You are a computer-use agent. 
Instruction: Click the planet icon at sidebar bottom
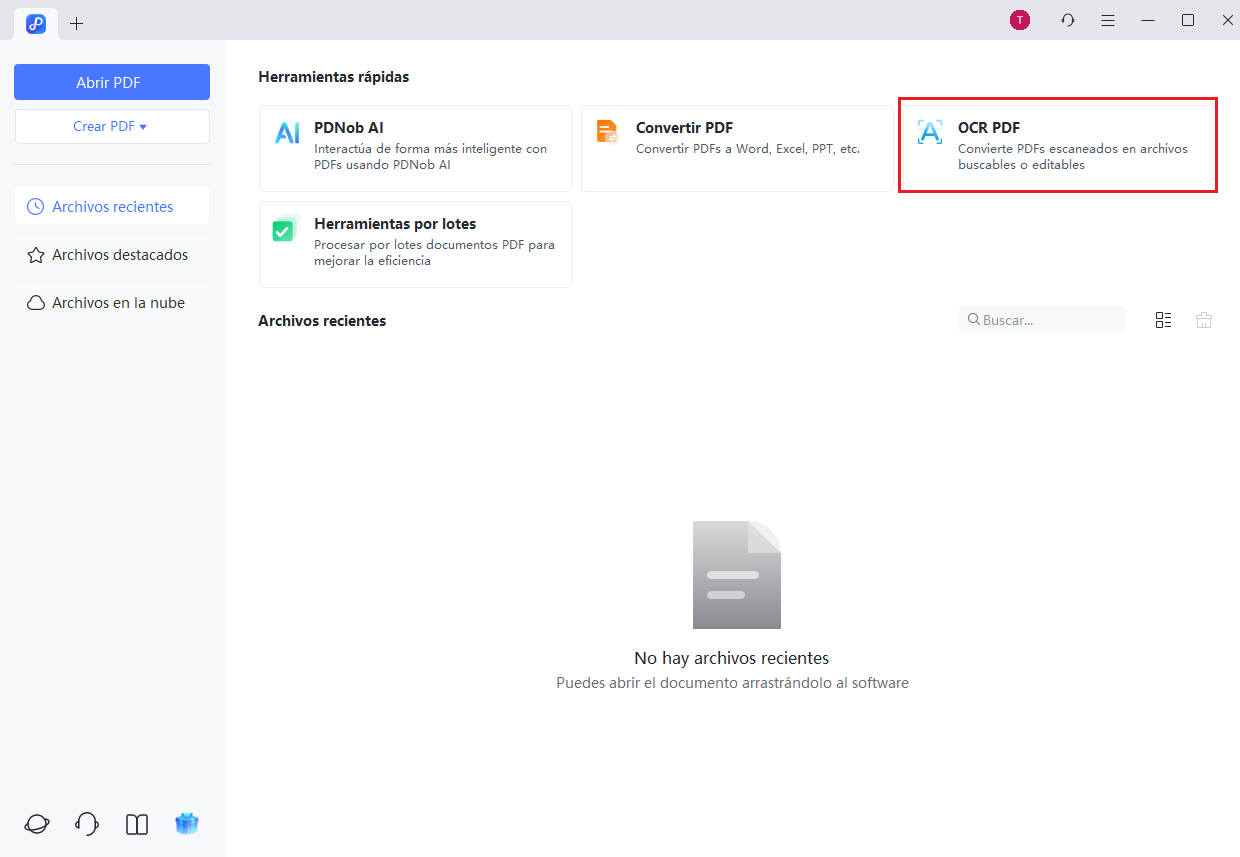(x=37, y=824)
